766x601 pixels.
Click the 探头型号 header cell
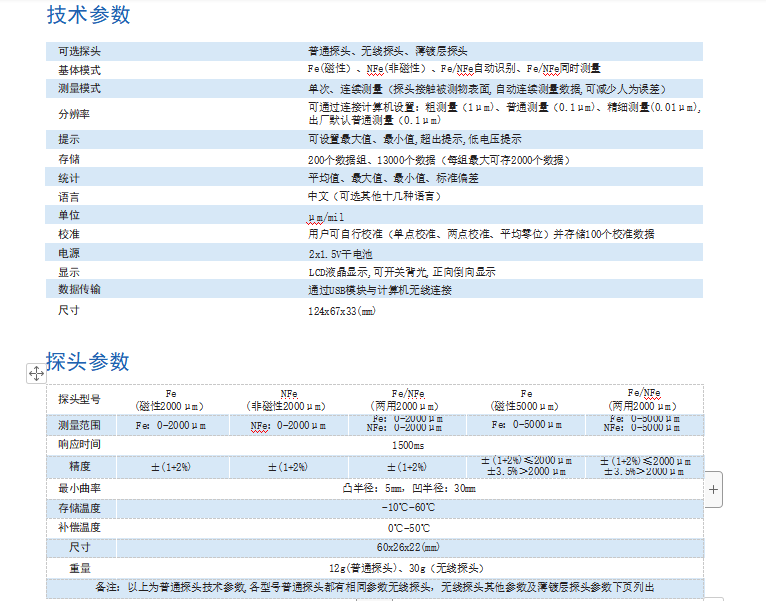click(x=79, y=399)
